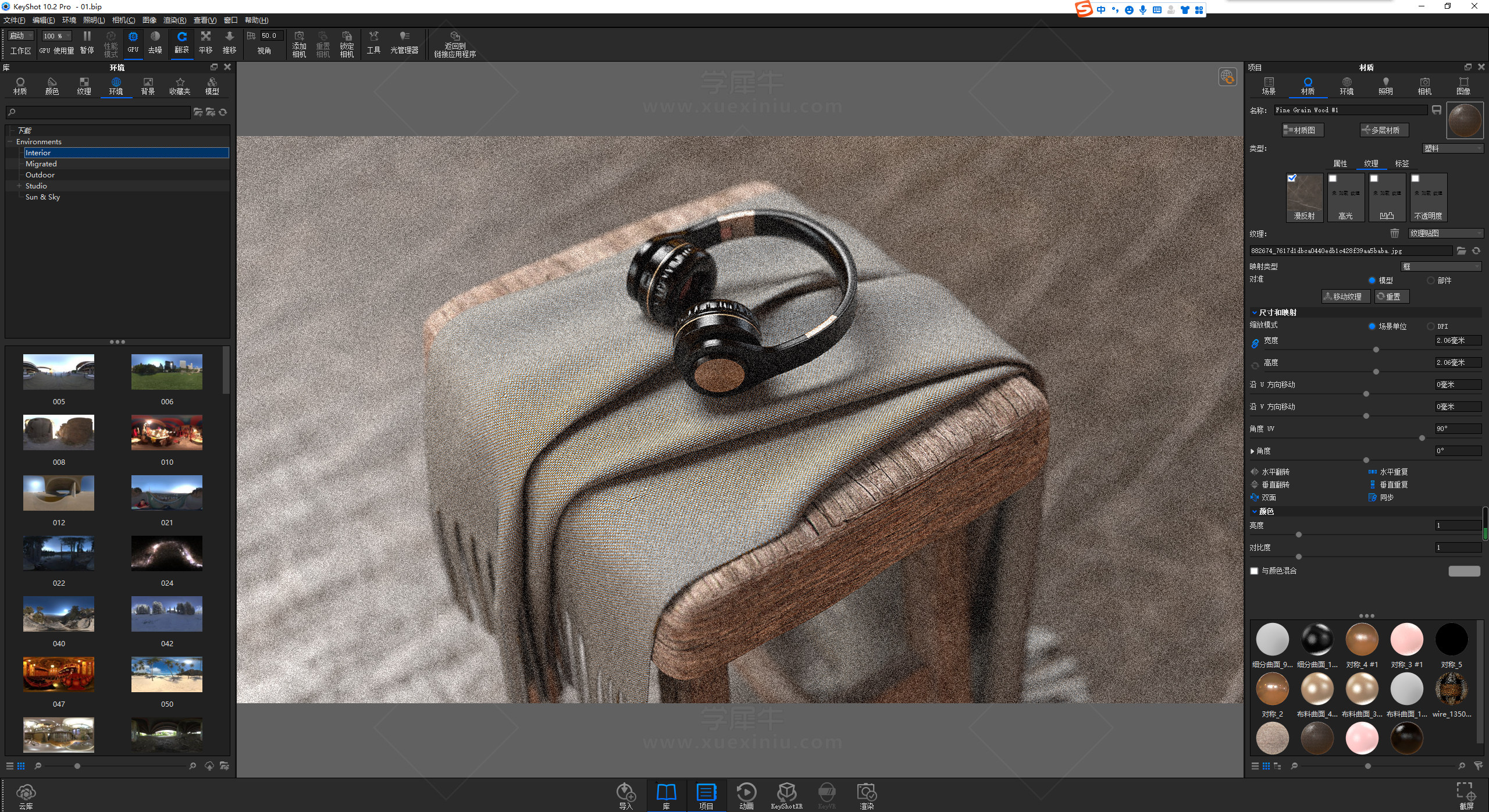Switch to project 场景 tab
Screen dimensions: 1489x812
pos(1269,86)
